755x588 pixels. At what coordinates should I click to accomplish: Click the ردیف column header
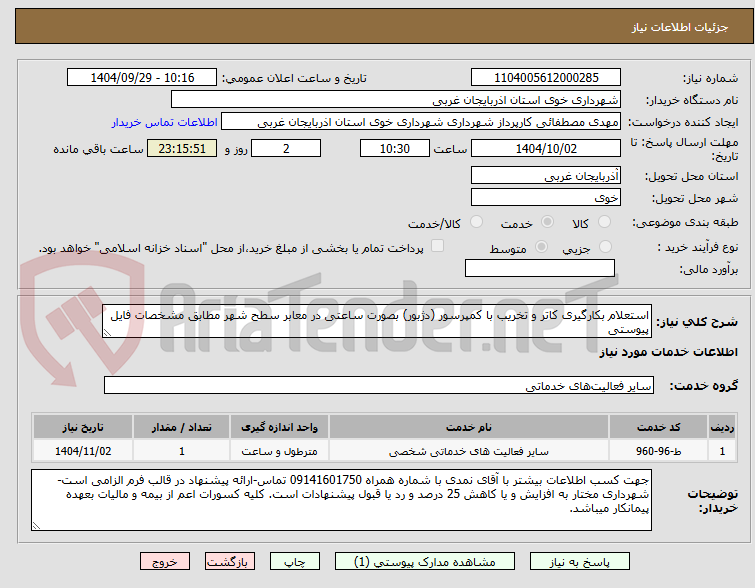click(722, 427)
